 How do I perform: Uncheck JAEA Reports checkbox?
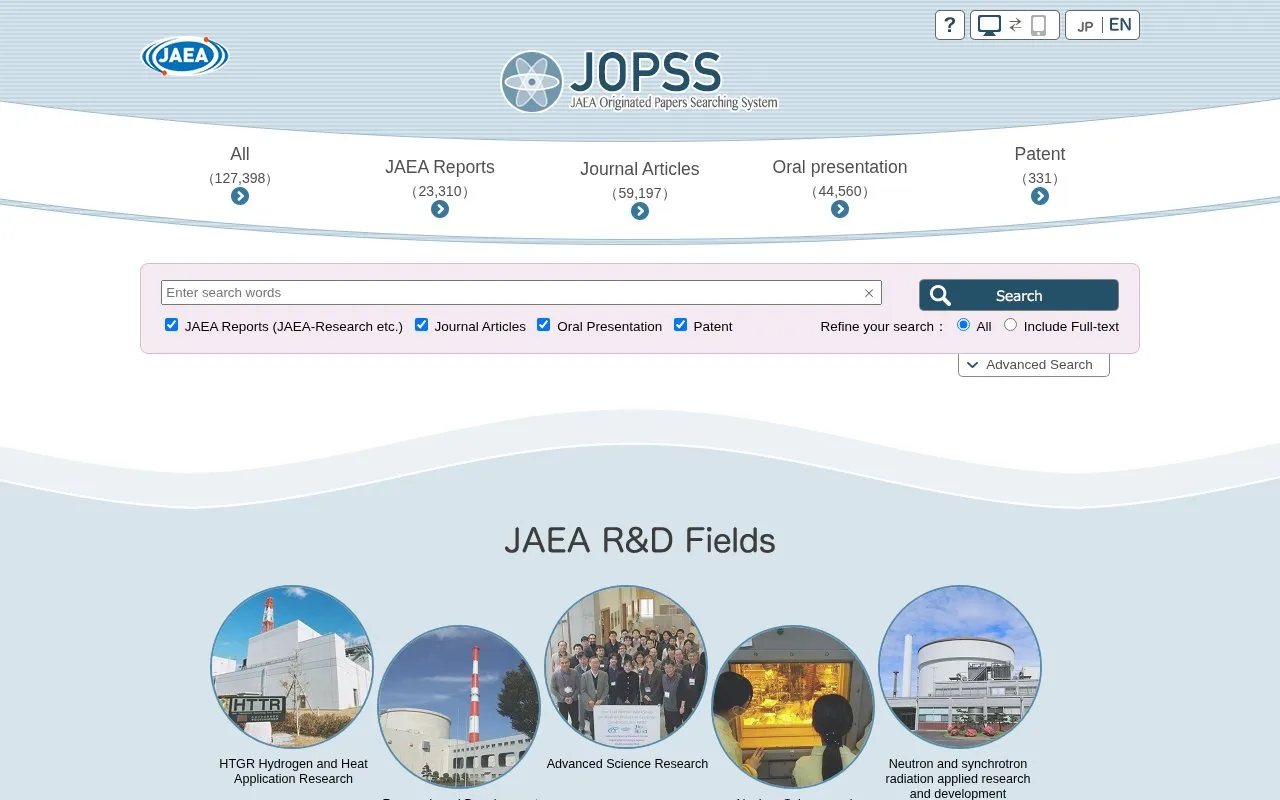172,325
